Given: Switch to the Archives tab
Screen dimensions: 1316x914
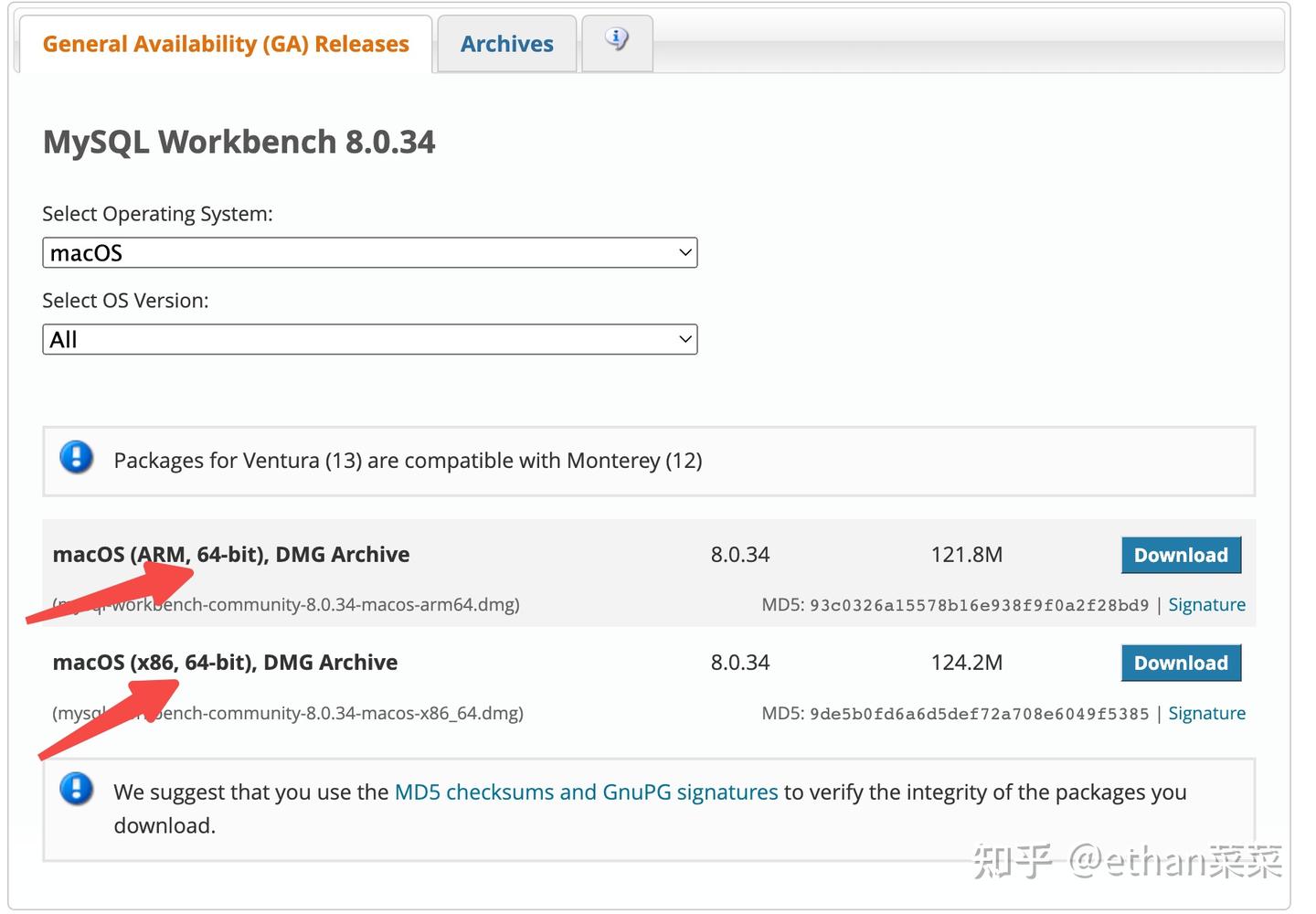Looking at the screenshot, I should tap(506, 43).
